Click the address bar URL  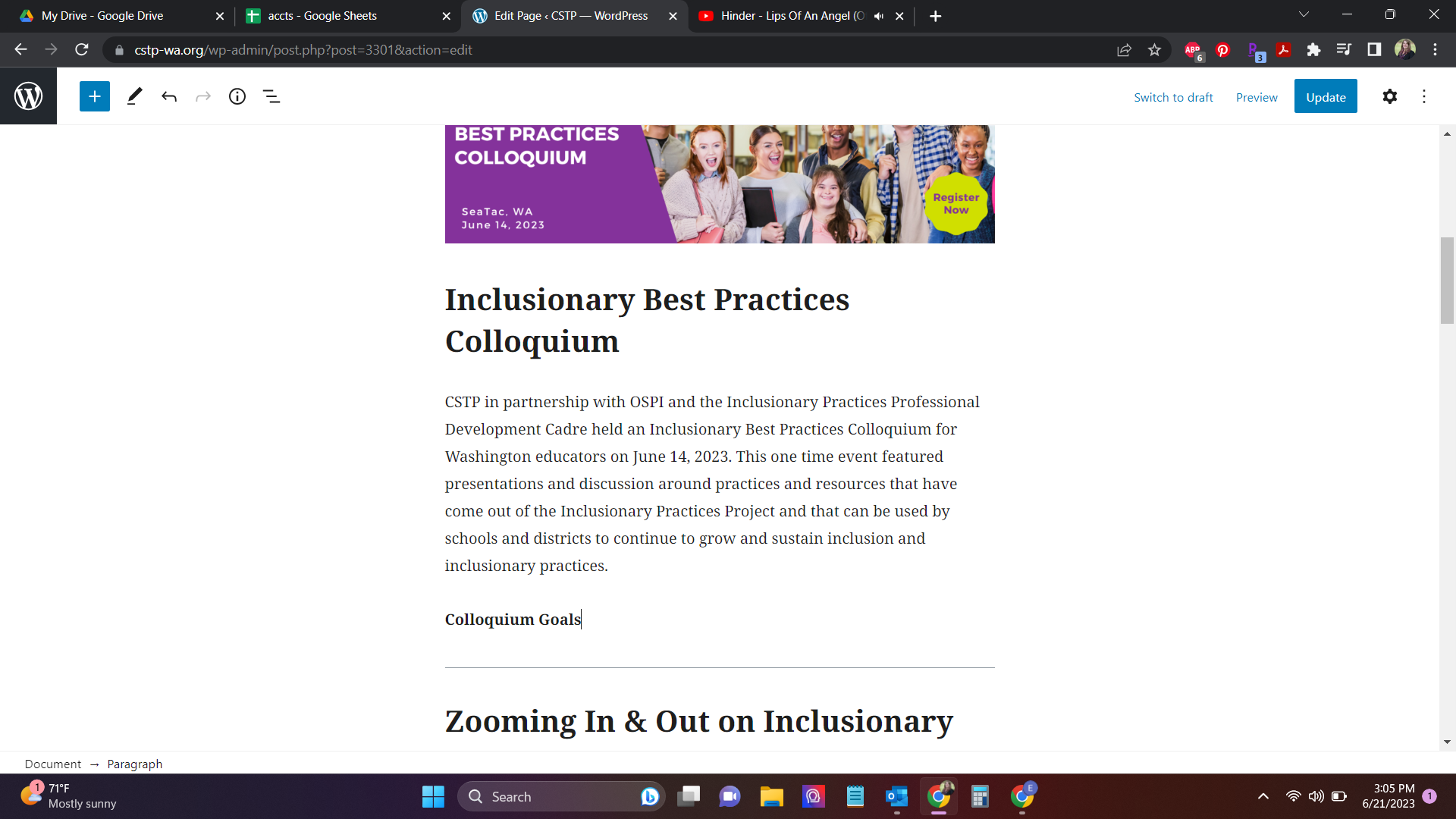(x=303, y=50)
